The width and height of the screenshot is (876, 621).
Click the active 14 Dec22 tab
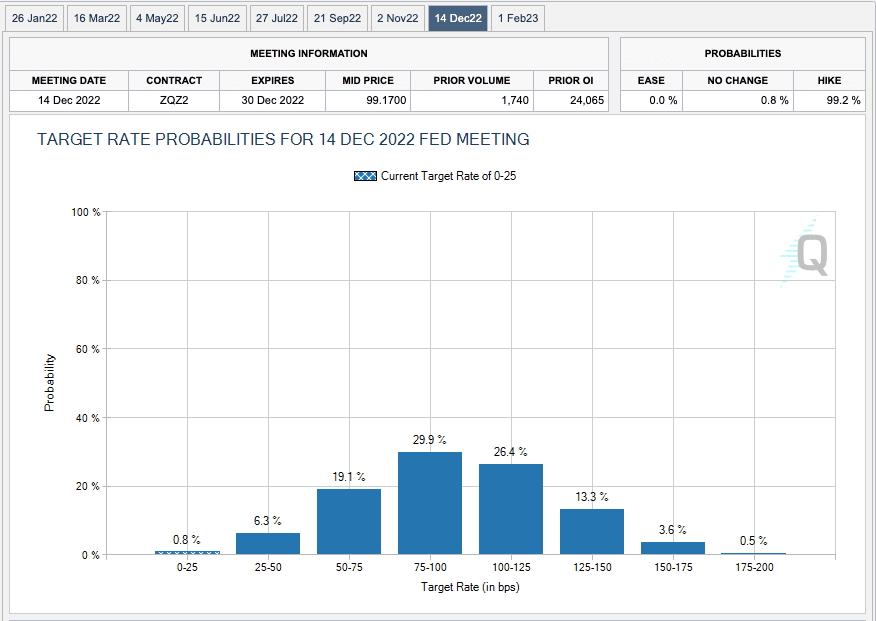click(458, 18)
